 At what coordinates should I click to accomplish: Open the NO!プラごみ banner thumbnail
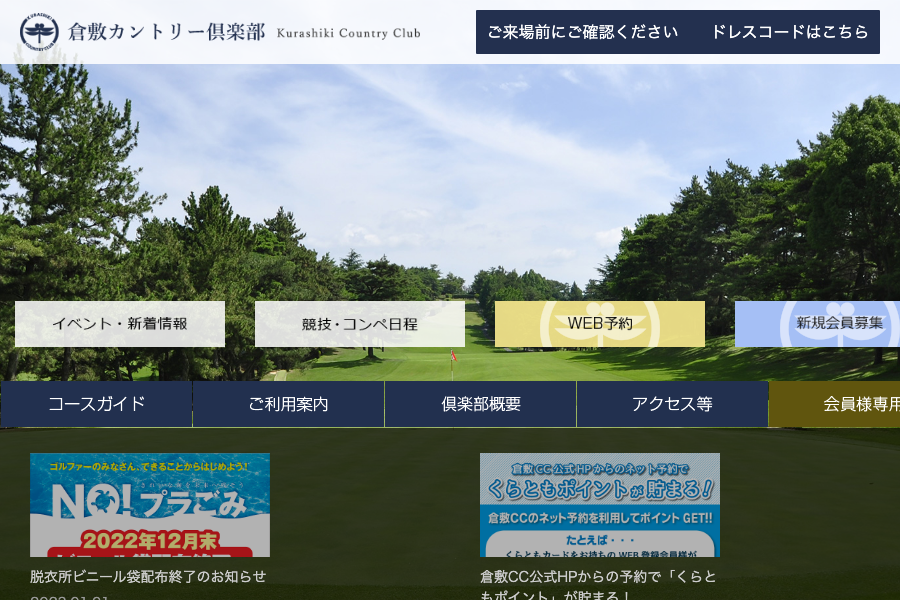tap(150, 505)
